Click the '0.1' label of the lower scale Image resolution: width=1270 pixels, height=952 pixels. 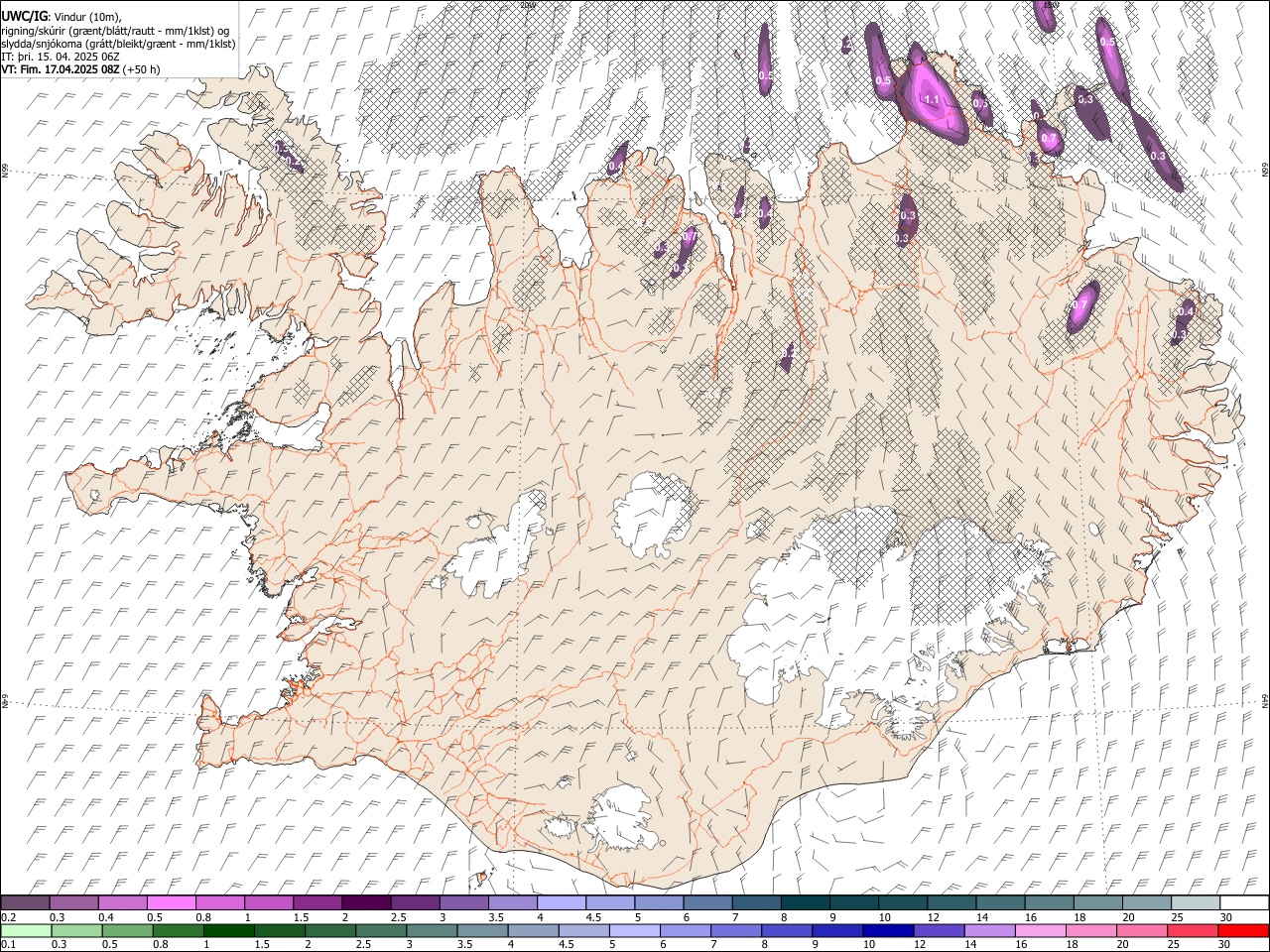click(x=9, y=945)
